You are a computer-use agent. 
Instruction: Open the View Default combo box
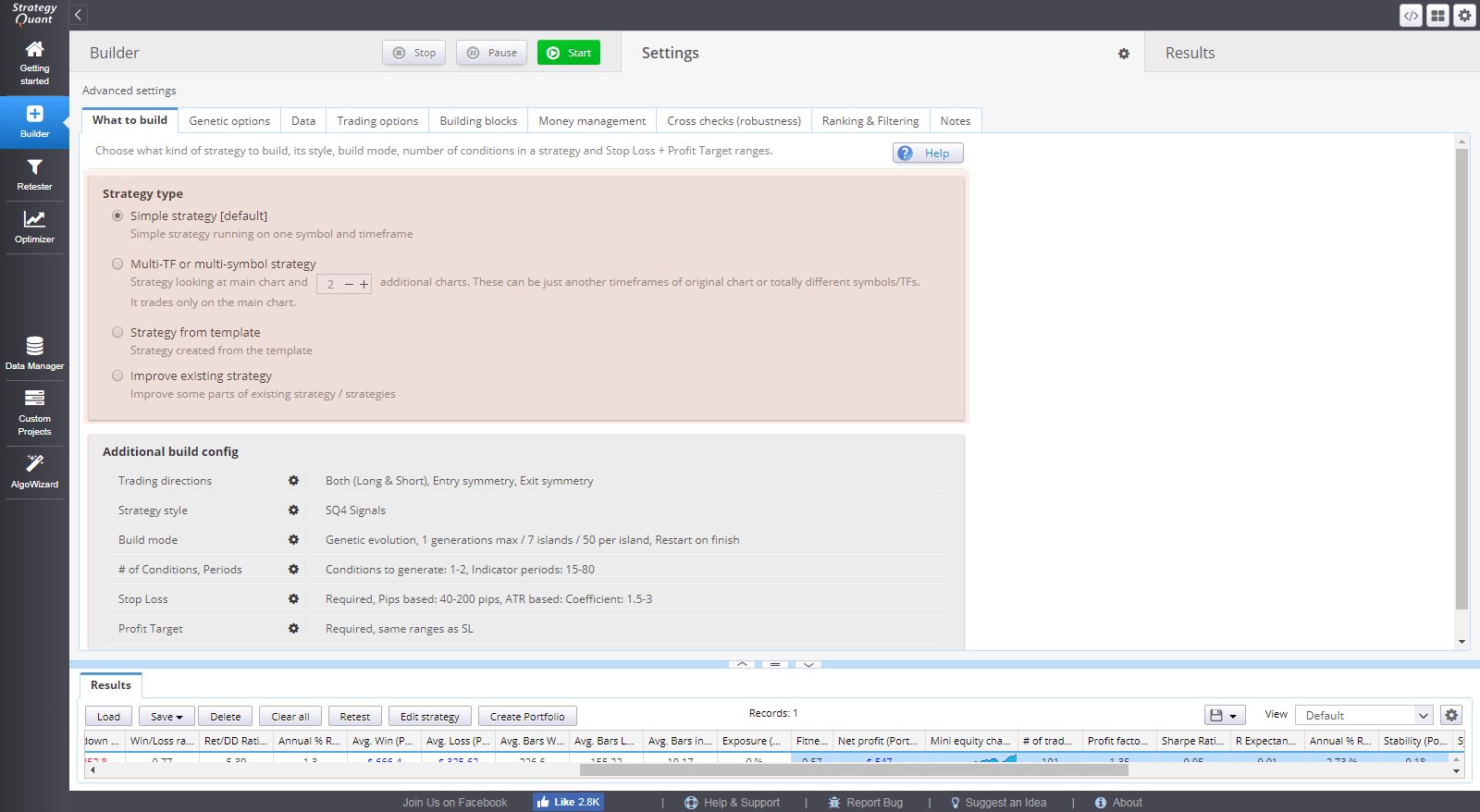click(x=1364, y=715)
